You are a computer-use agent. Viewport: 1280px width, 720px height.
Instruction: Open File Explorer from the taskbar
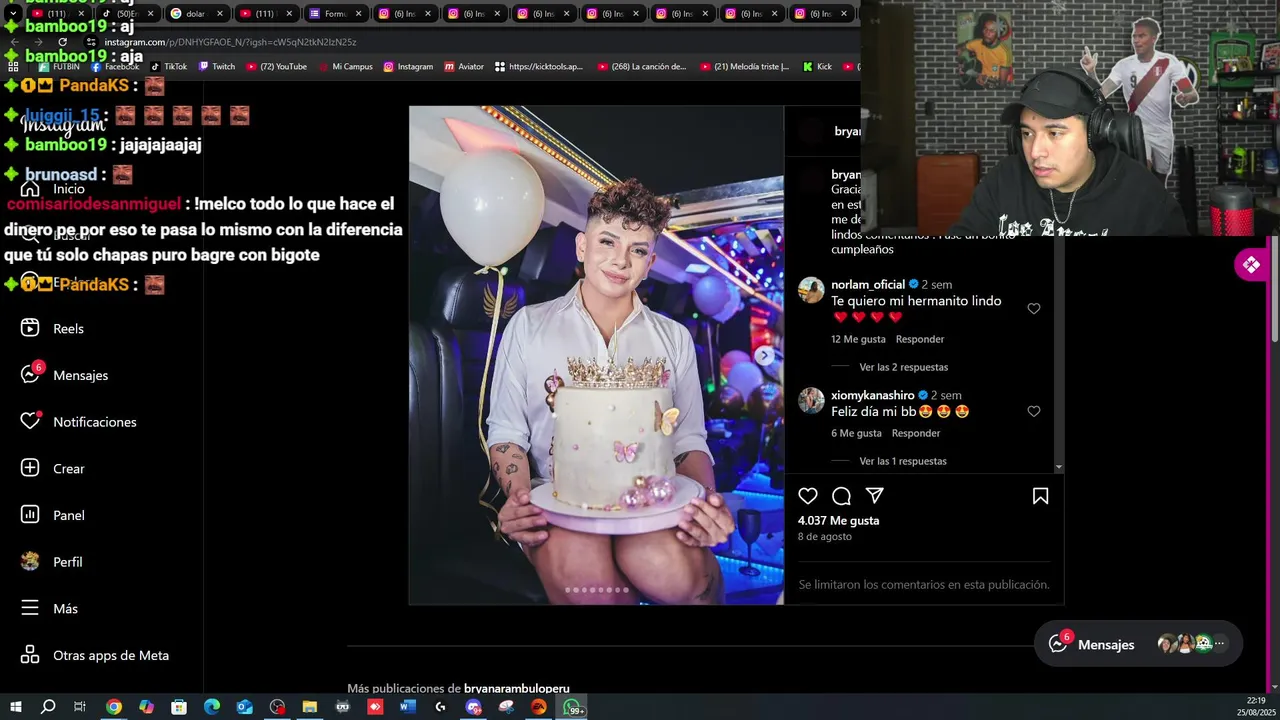point(310,707)
